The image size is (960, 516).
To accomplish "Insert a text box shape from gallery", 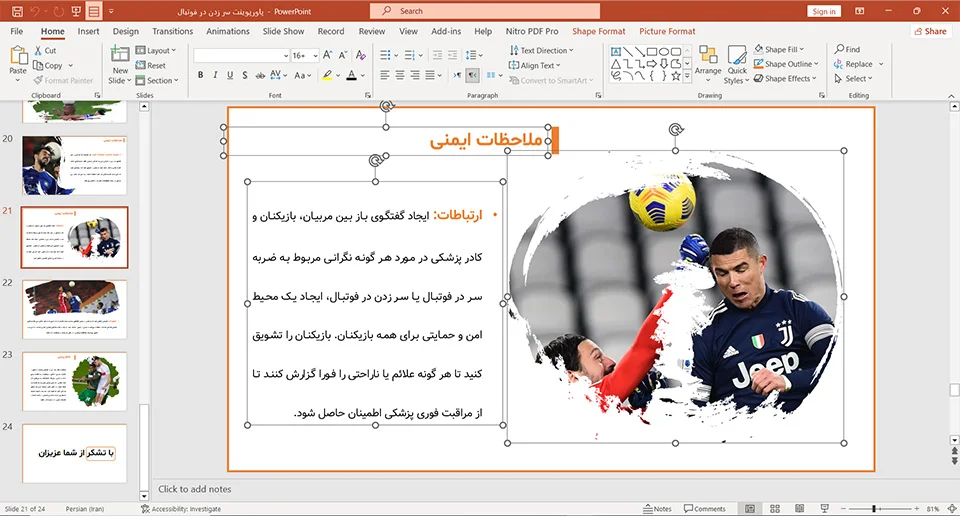I will (x=616, y=51).
